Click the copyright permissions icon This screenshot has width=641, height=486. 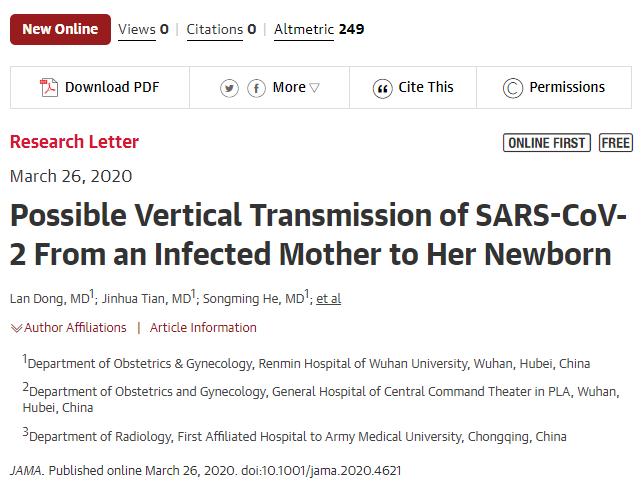(x=513, y=88)
